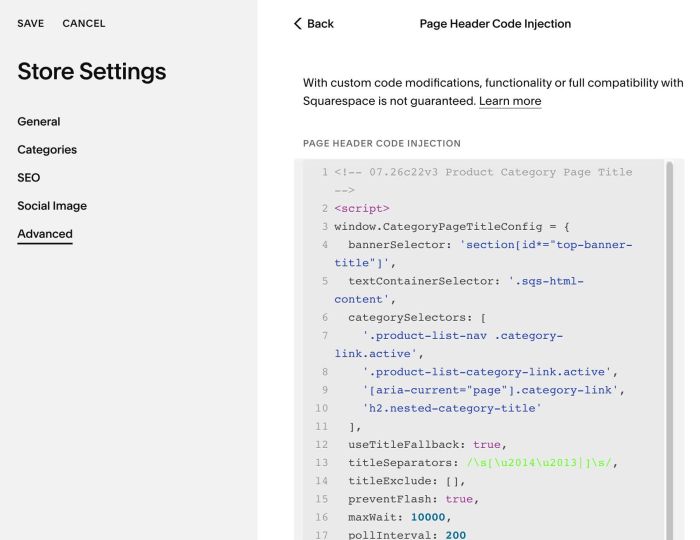Select the Advanced settings section

[45, 234]
